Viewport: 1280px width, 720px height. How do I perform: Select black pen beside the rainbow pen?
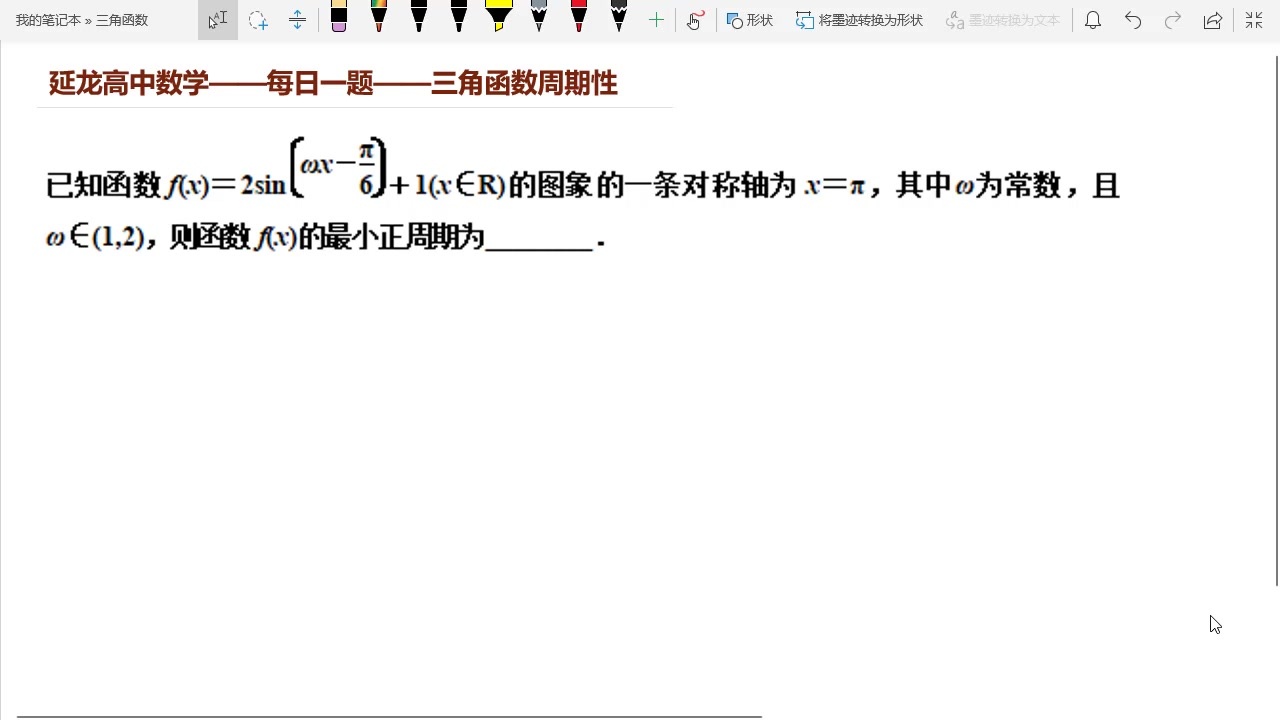[419, 17]
